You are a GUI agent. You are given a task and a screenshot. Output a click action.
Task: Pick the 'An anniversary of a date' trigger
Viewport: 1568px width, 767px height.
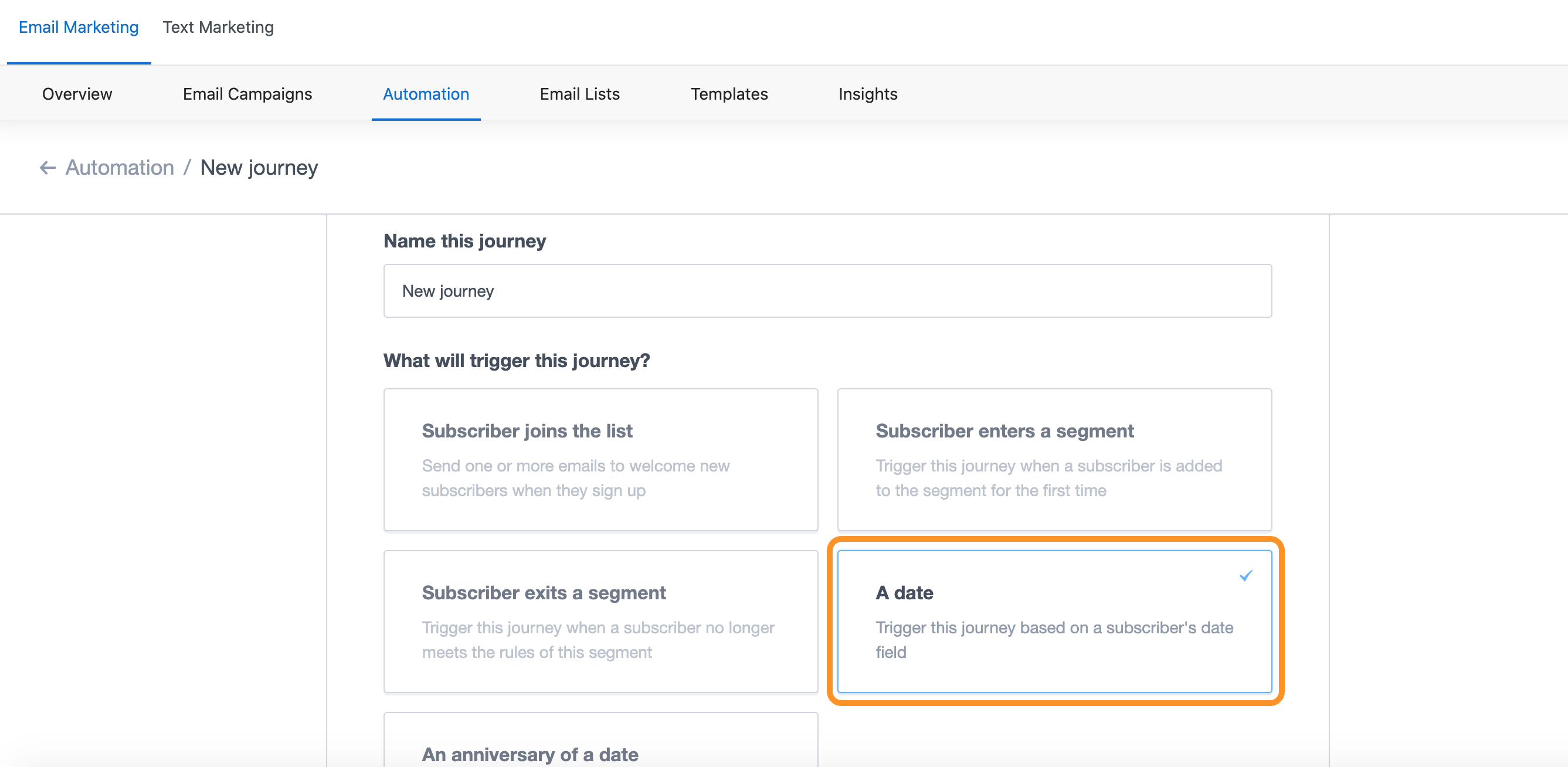click(x=600, y=746)
